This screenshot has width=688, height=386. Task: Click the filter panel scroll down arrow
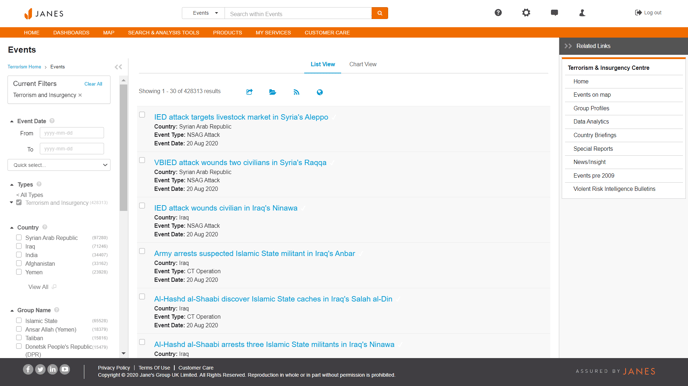pyautogui.click(x=123, y=353)
